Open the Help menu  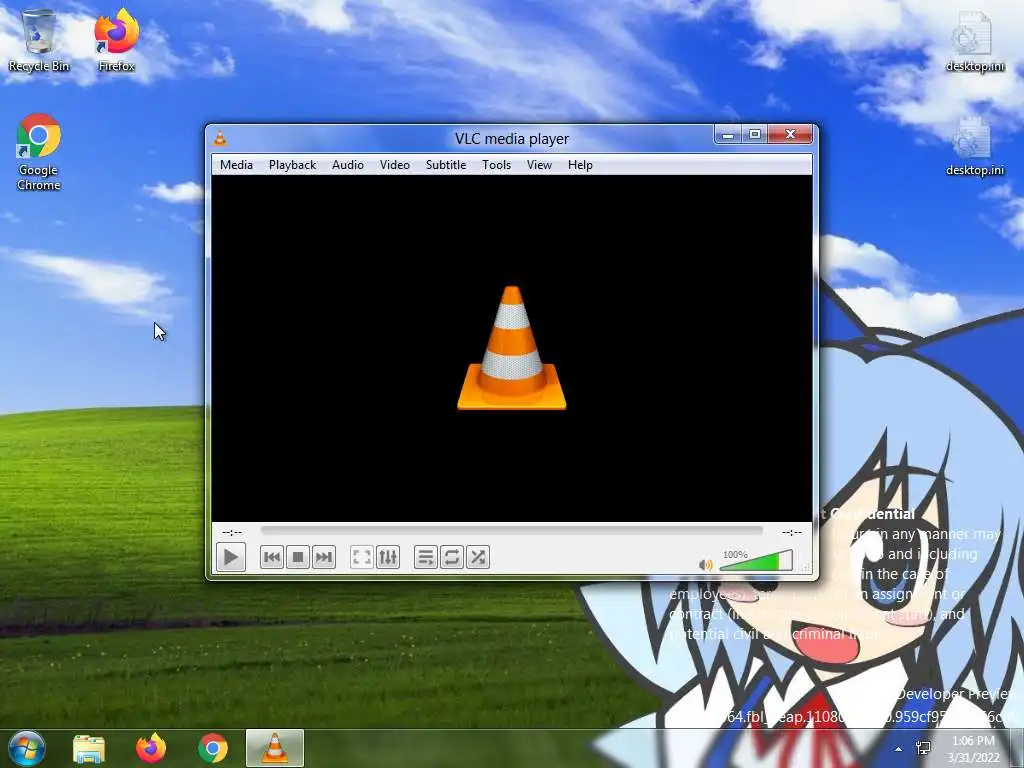580,165
